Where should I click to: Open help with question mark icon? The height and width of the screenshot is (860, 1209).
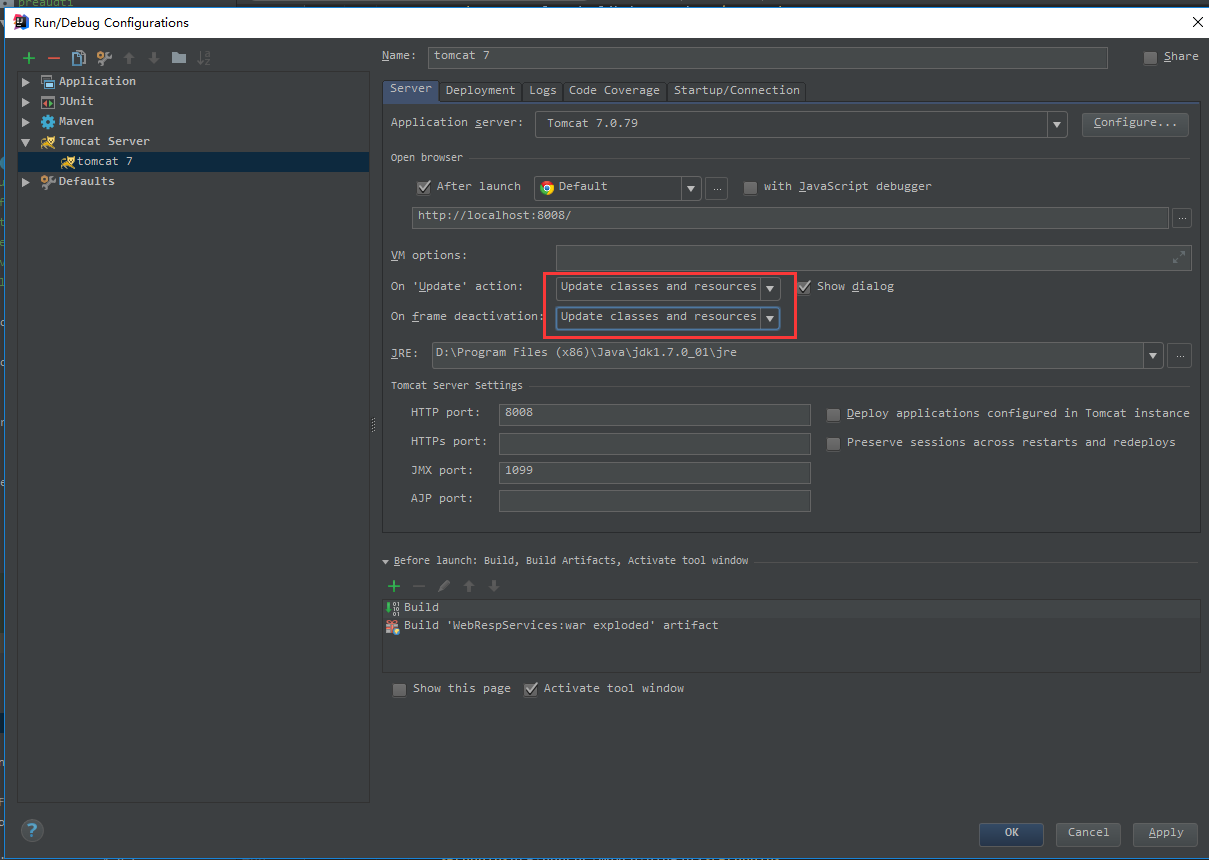tap(33, 830)
